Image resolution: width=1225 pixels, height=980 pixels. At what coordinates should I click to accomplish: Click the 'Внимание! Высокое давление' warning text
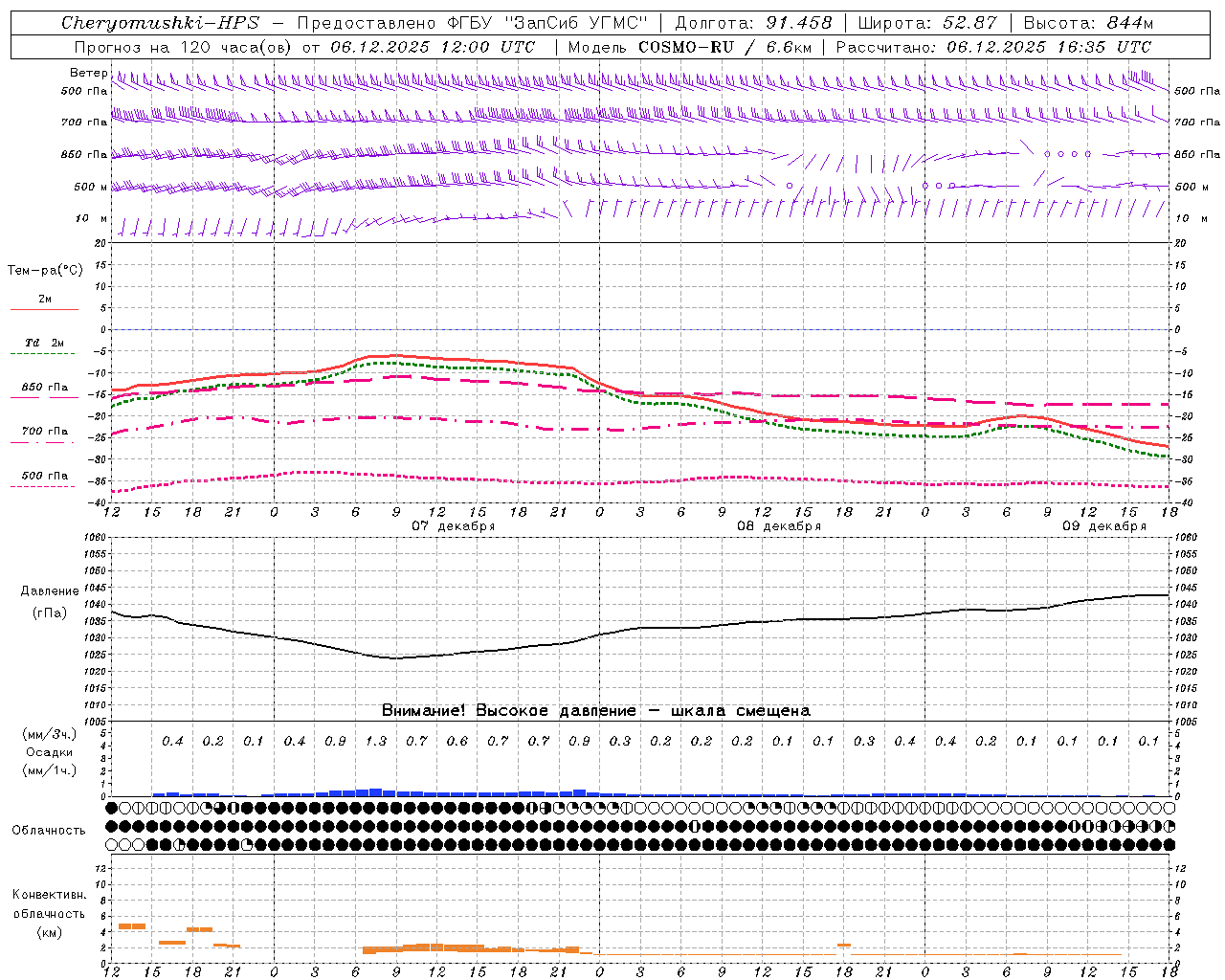coord(508,710)
